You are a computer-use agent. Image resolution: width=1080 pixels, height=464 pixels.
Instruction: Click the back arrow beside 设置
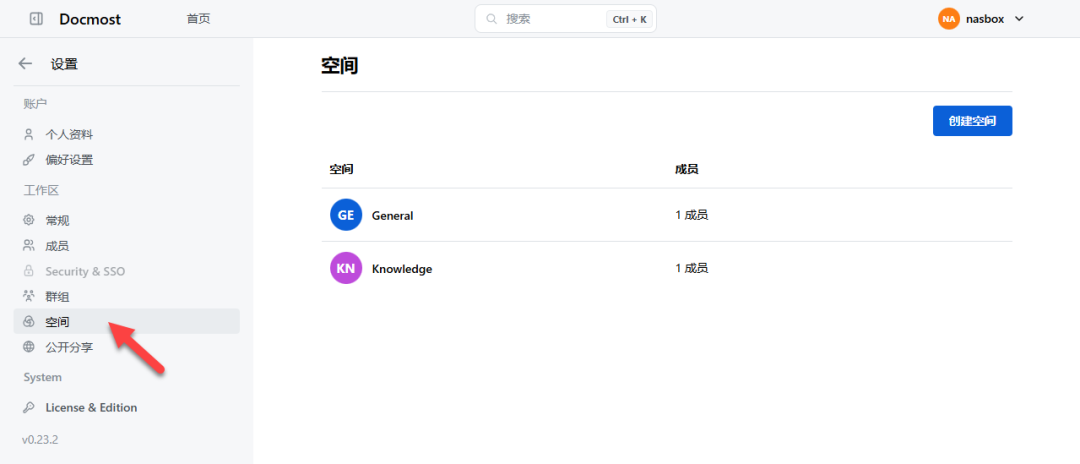click(x=26, y=64)
